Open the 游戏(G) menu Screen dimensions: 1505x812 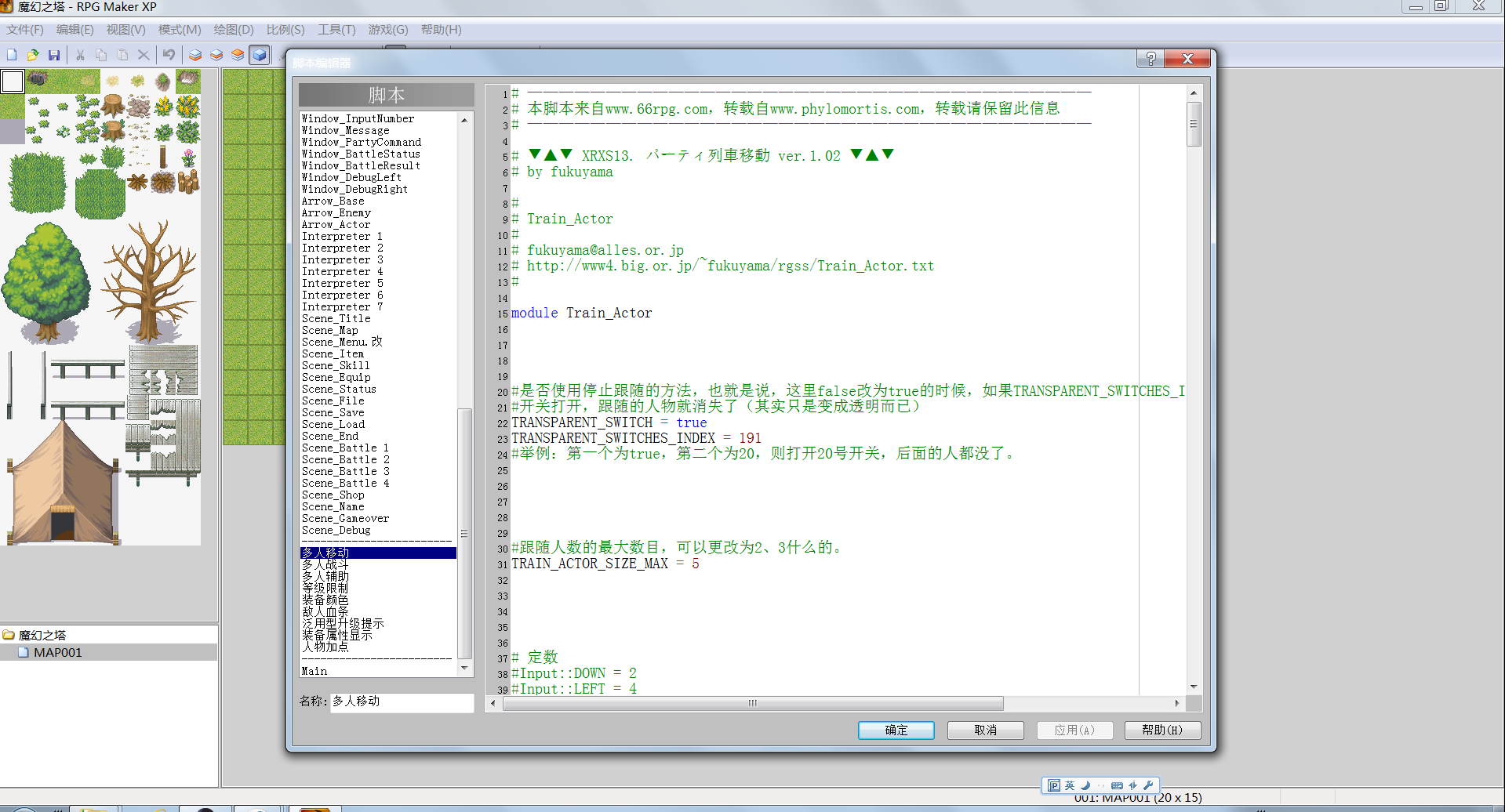388,30
